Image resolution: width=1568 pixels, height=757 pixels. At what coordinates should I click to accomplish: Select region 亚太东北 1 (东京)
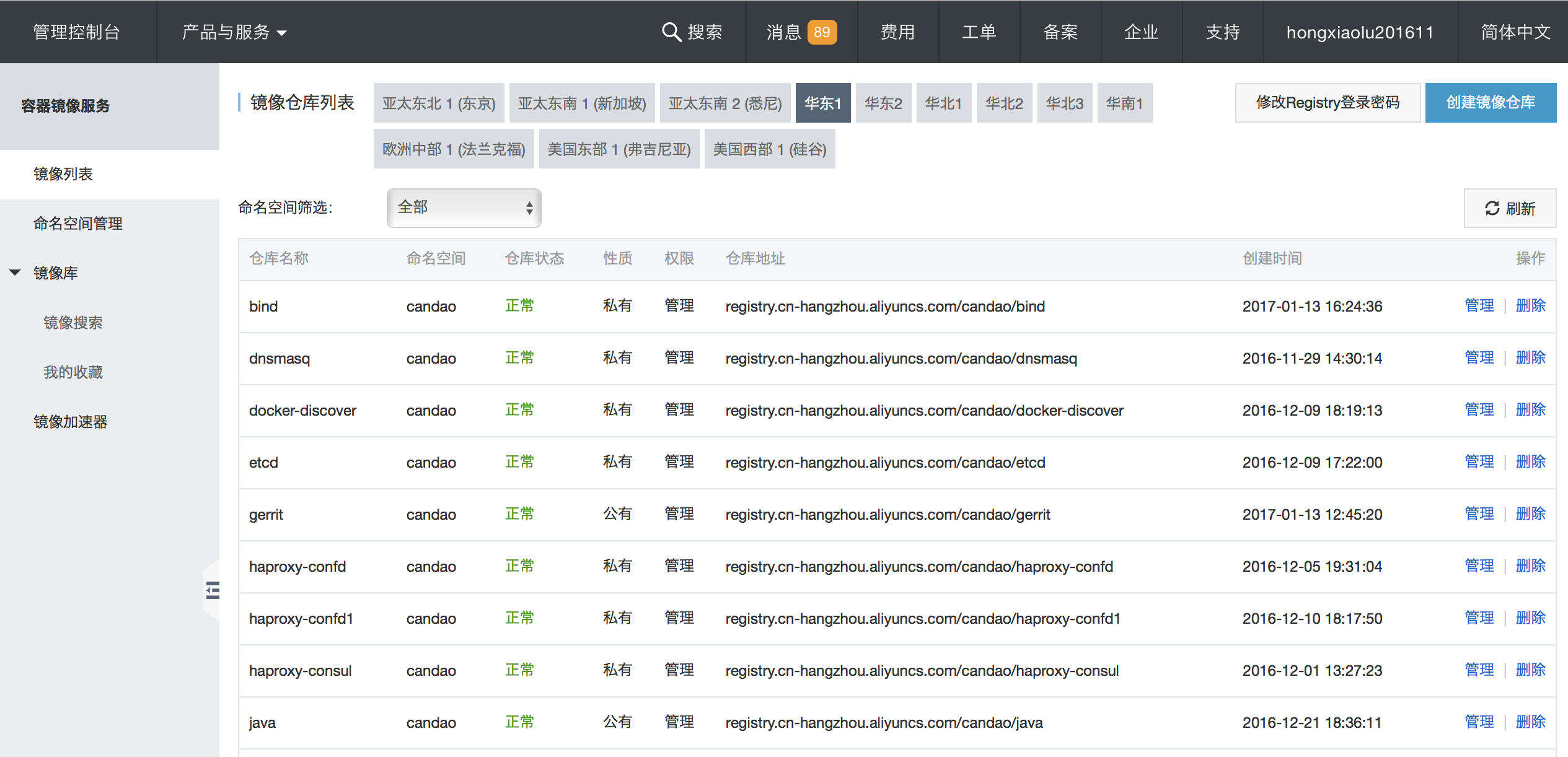click(439, 103)
